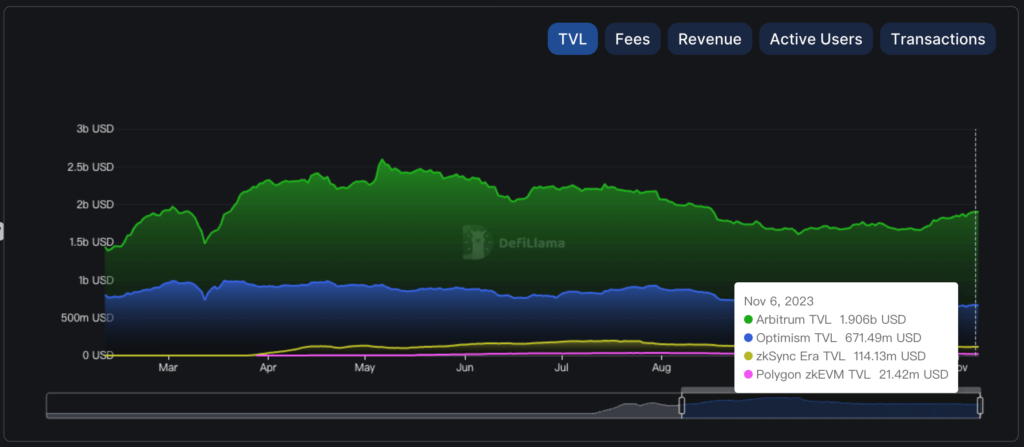Click the 2.5b USD axis label
This screenshot has width=1024, height=447.
click(x=90, y=167)
